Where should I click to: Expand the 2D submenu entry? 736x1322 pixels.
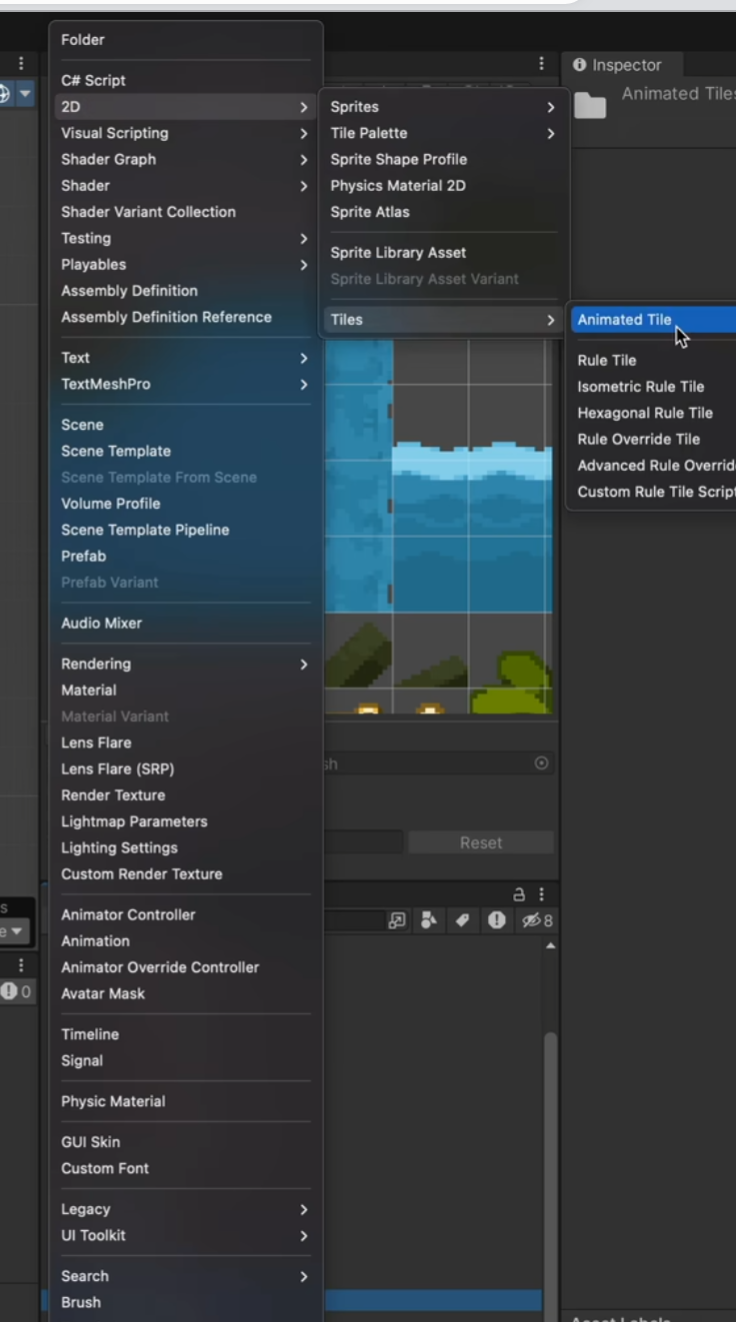pyautogui.click(x=186, y=107)
